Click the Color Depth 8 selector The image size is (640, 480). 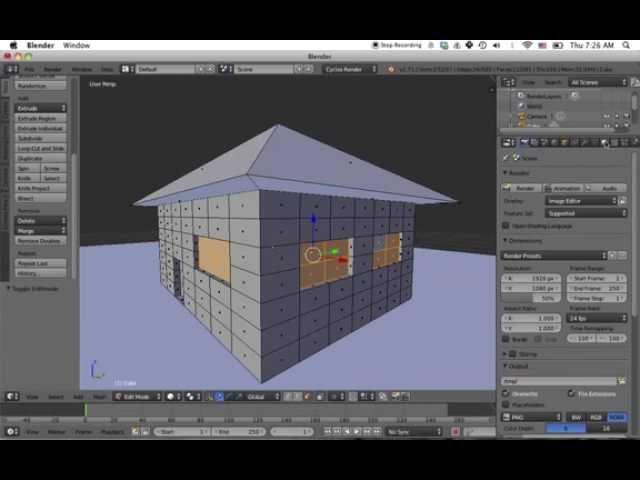coord(565,428)
